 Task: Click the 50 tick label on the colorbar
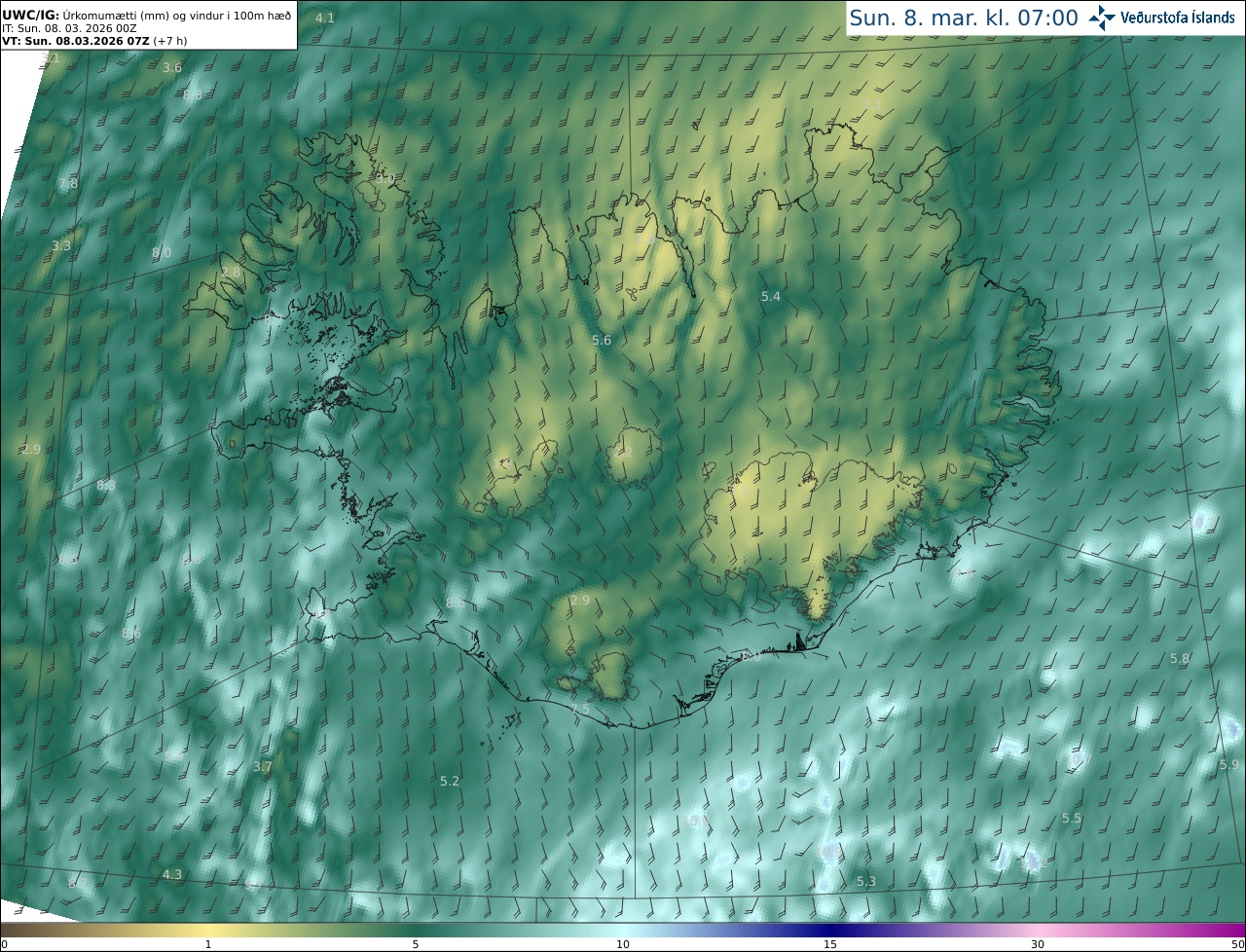pos(1238,944)
